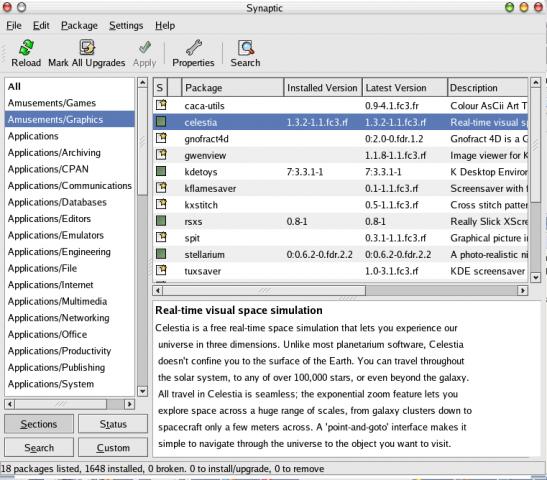Click the Reload toolbar icon
547x480 pixels.
click(x=26, y=47)
